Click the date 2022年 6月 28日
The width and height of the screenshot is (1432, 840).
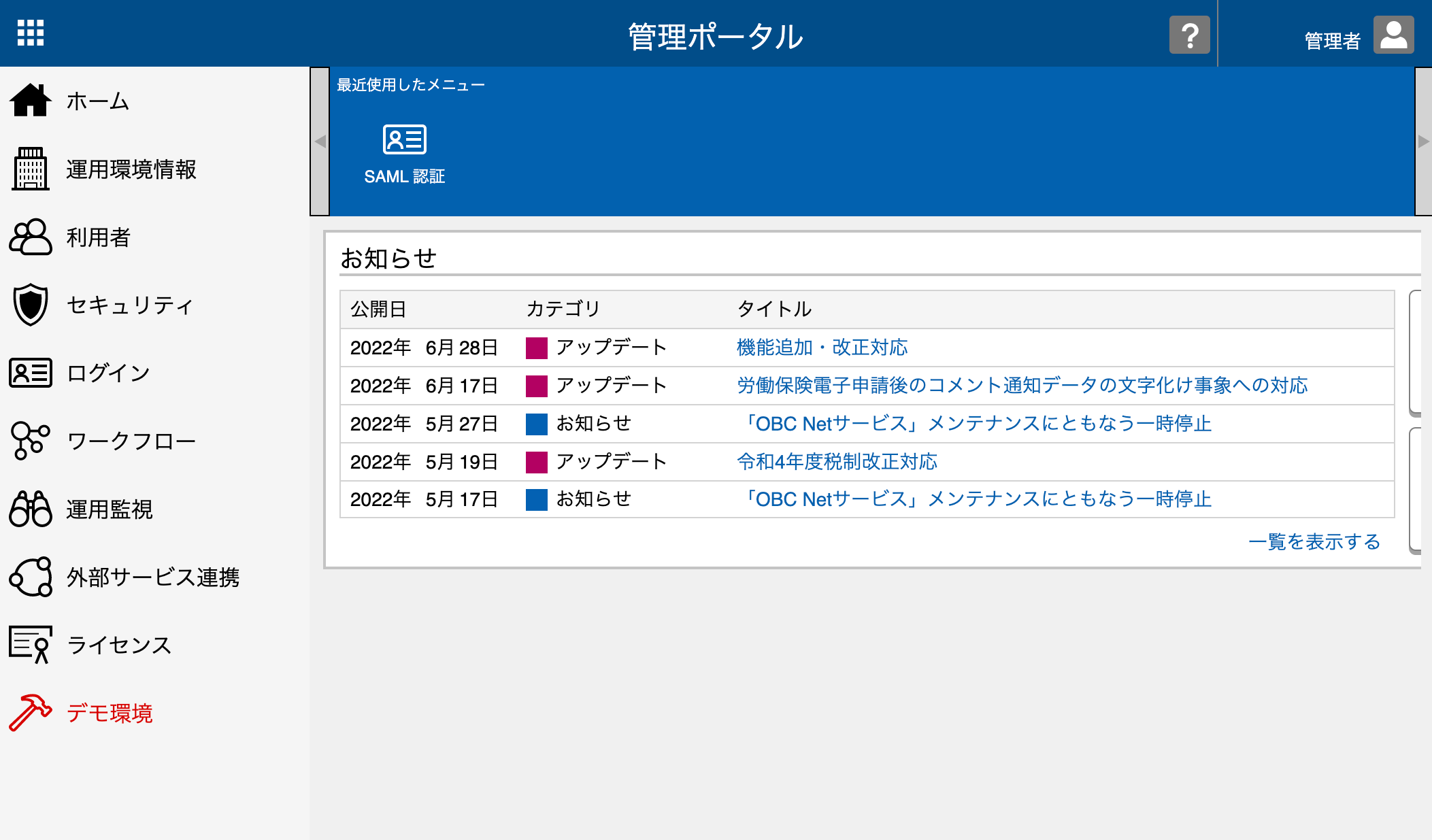coord(424,348)
